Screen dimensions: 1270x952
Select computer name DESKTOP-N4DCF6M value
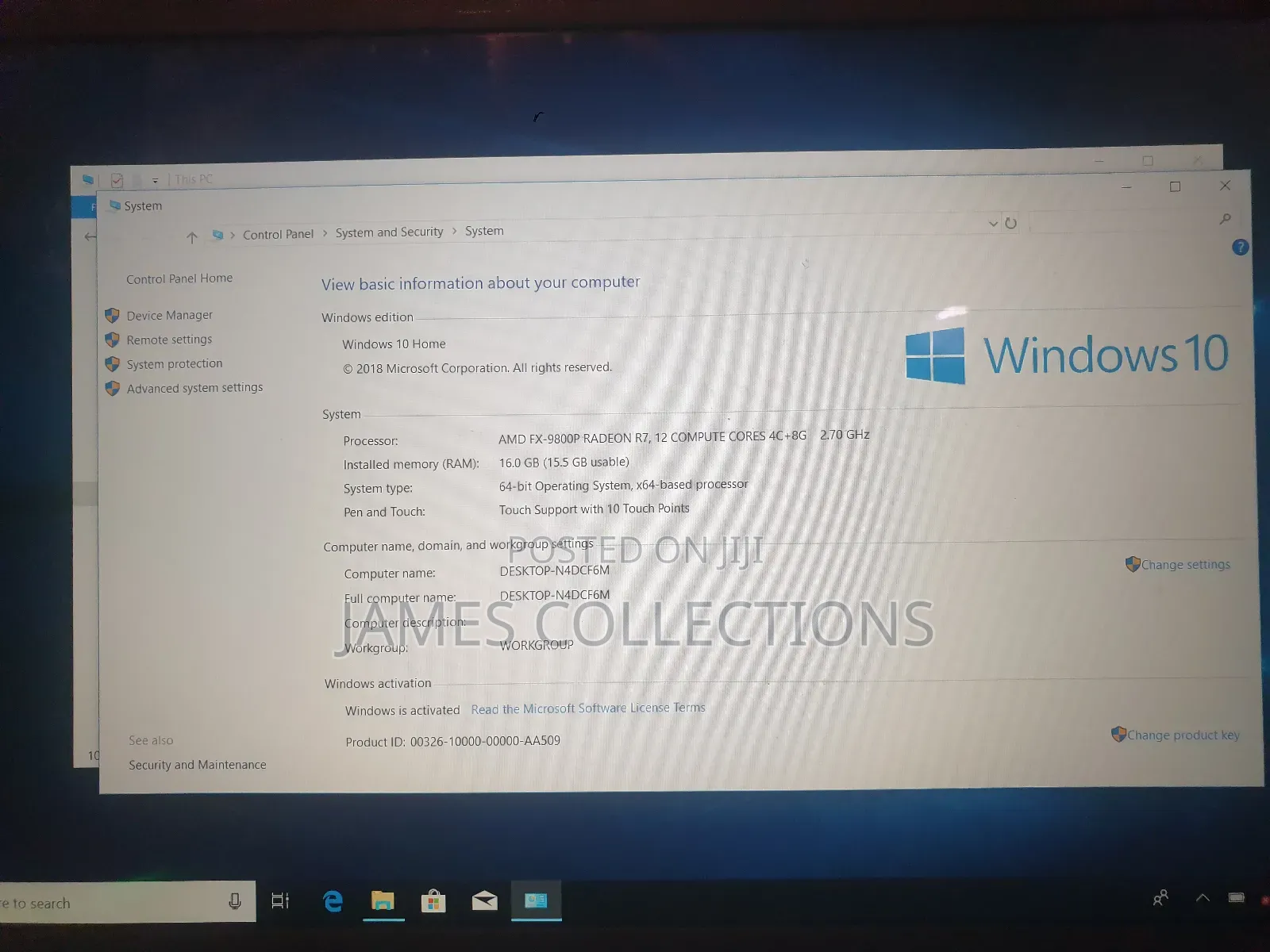coord(555,570)
